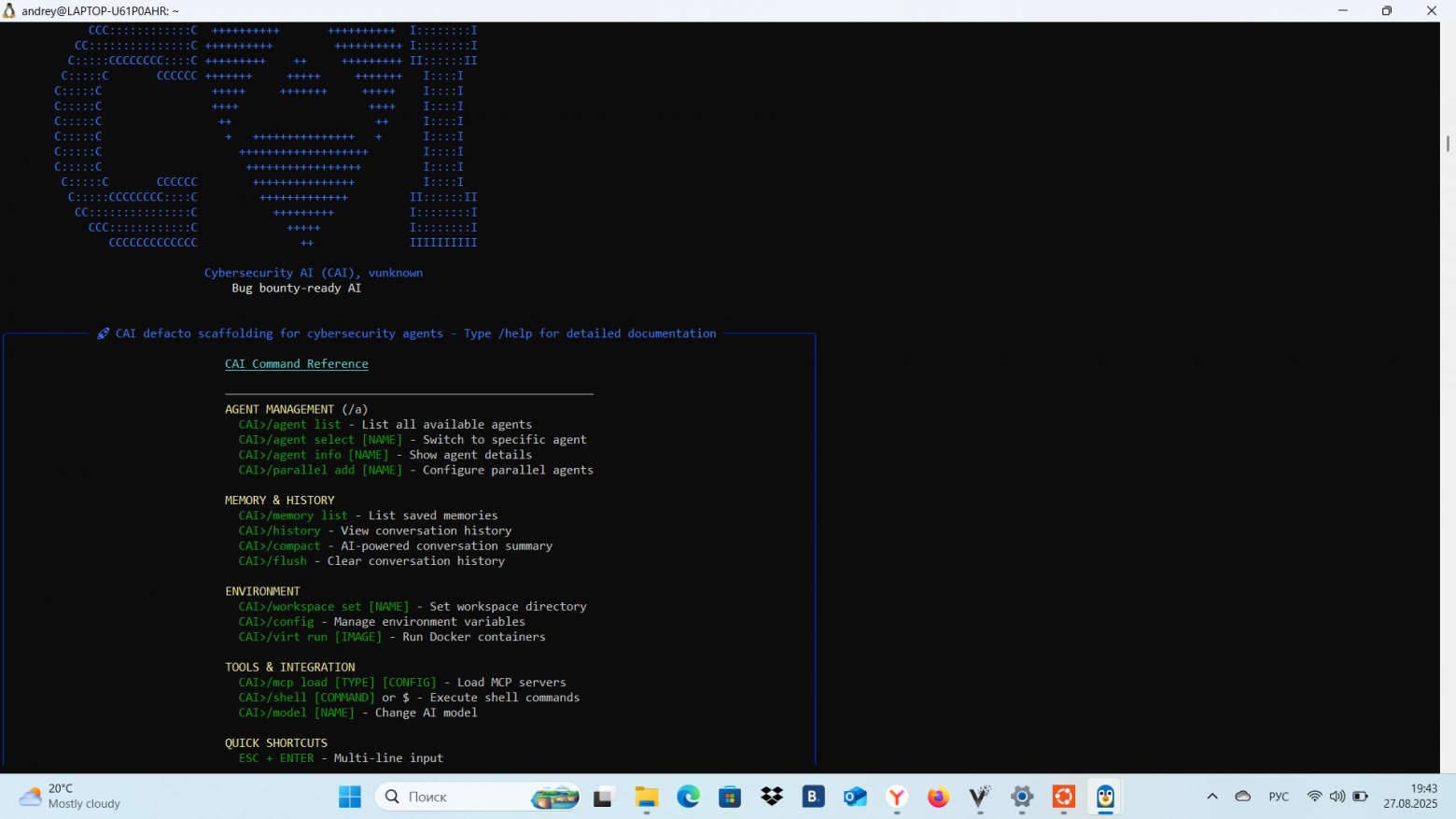
Task: Open Microsoft Edge browser
Action: [688, 797]
